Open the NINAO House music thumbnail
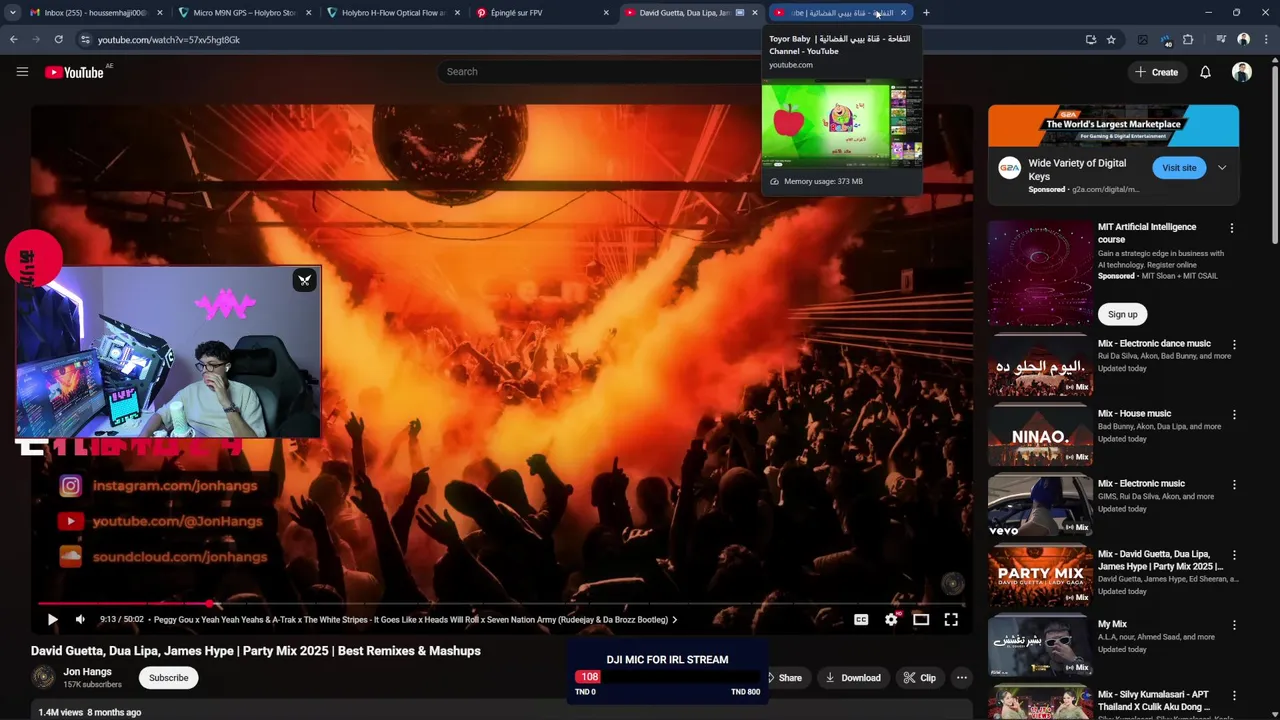This screenshot has height=720, width=1280. pos(1040,436)
